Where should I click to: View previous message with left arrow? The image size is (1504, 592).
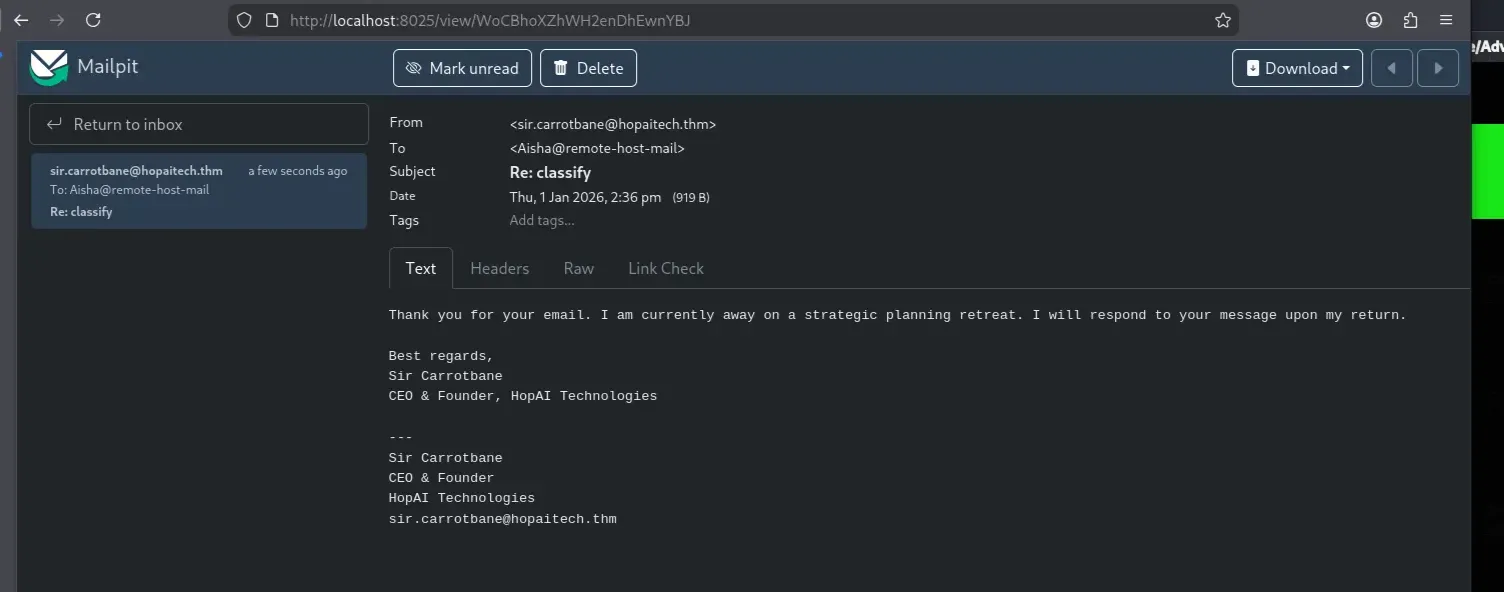(x=1391, y=68)
